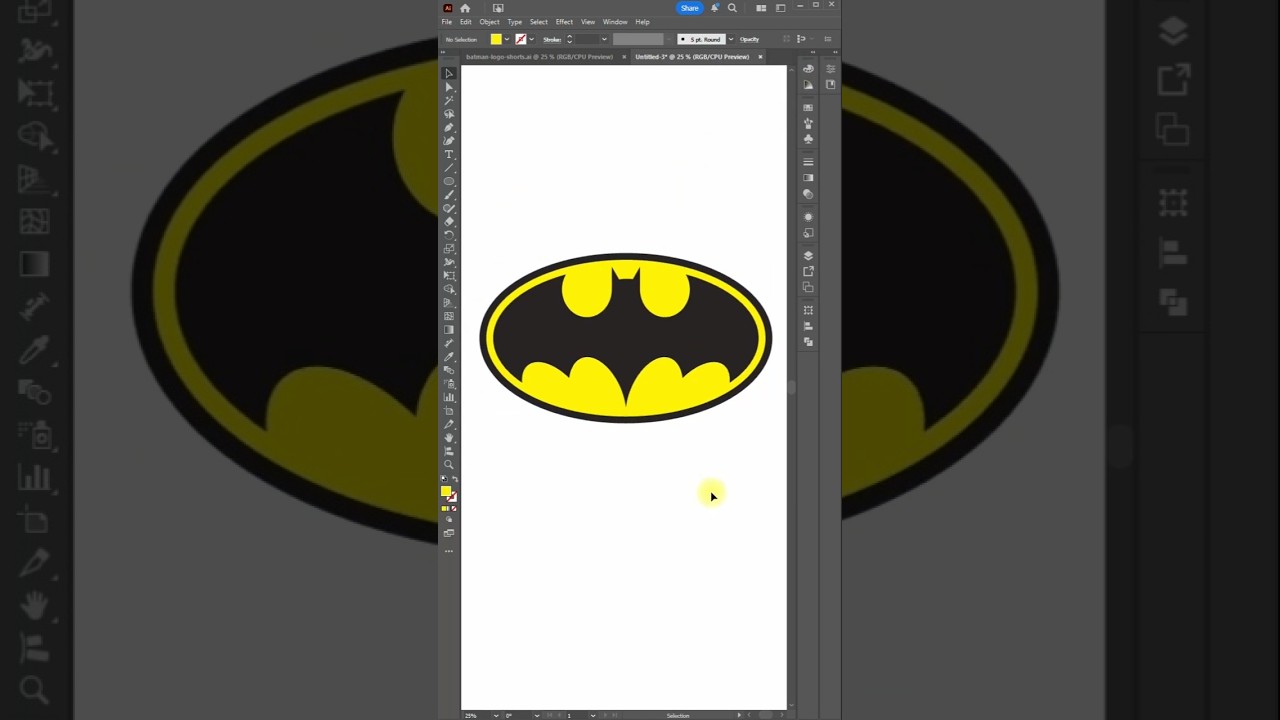Screen dimensions: 1280x720
Task: Open the Properties panel icon
Action: click(830, 68)
